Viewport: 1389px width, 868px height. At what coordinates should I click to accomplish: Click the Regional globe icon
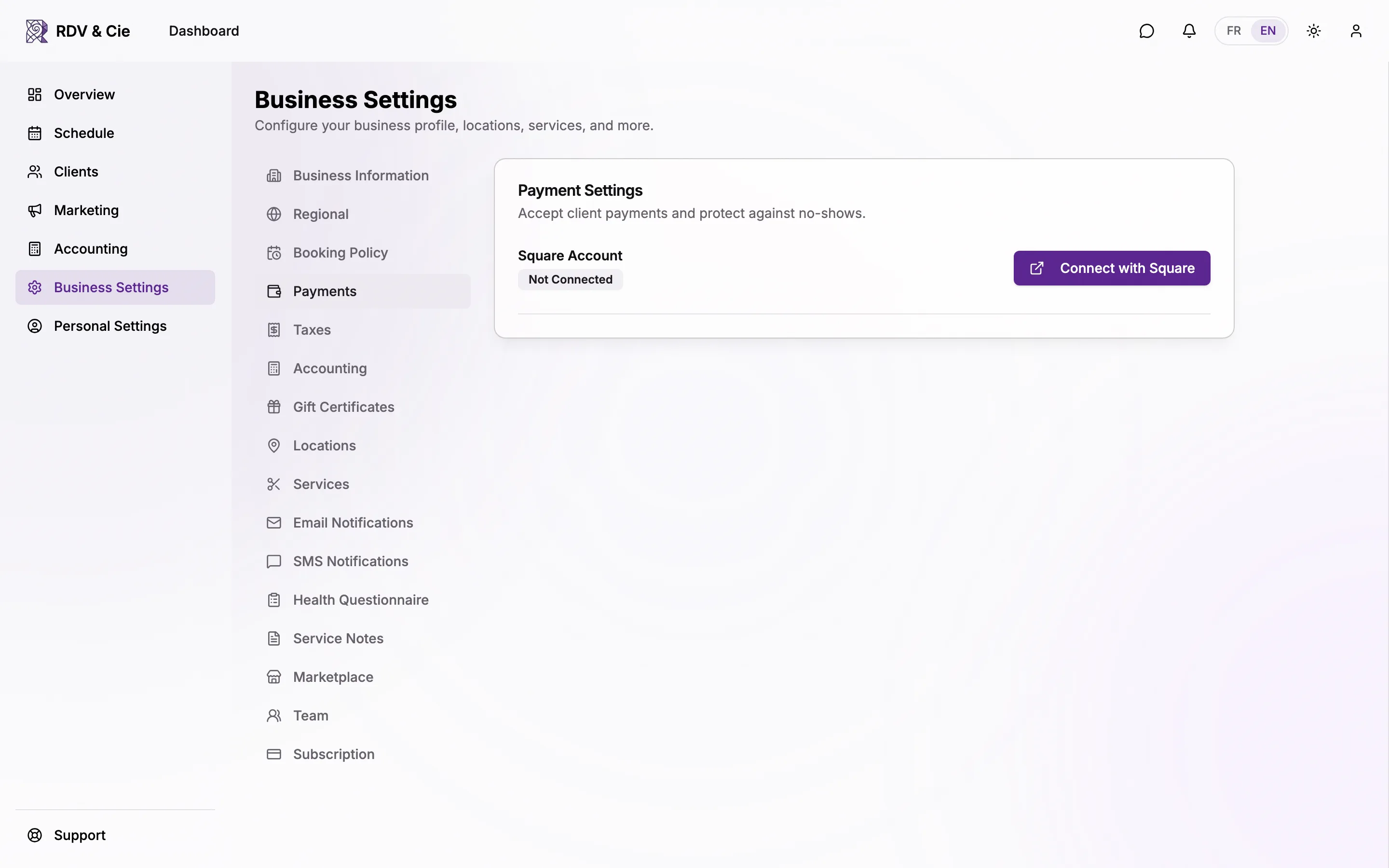pyautogui.click(x=274, y=214)
